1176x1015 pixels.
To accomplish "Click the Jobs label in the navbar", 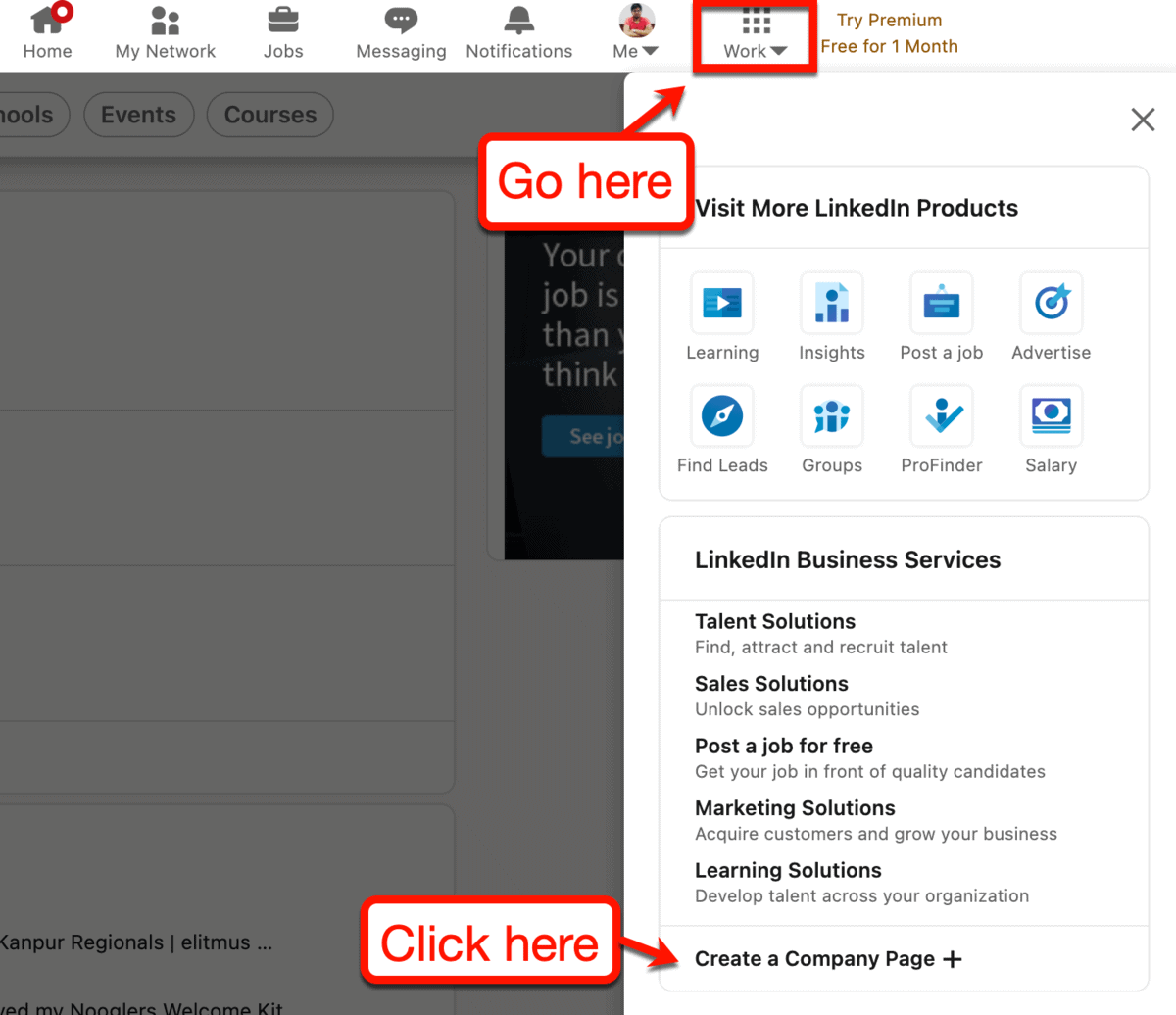I will click(283, 51).
